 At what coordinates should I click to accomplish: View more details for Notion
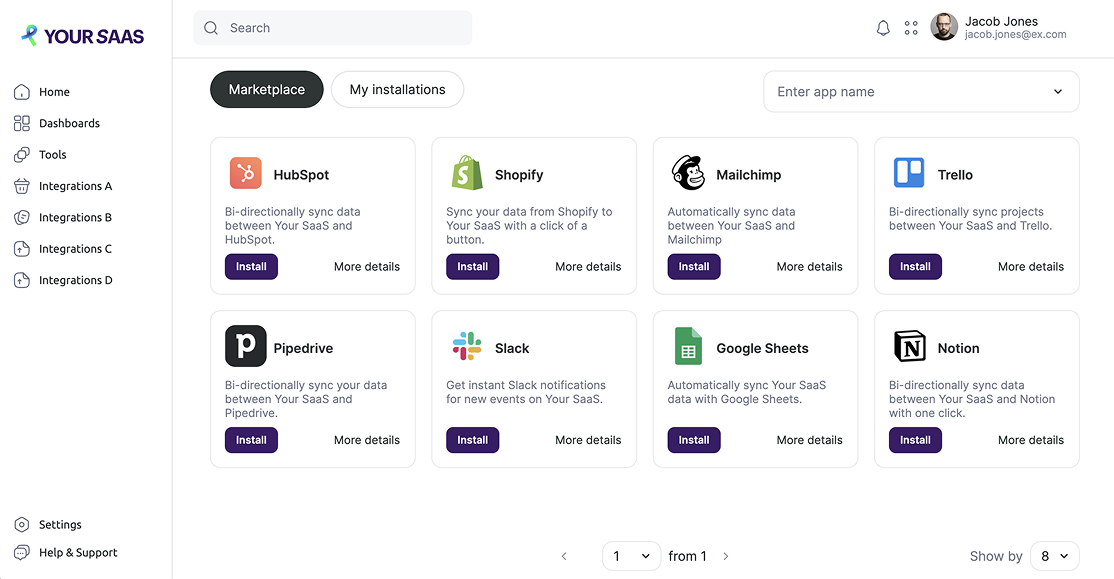pyautogui.click(x=1031, y=440)
